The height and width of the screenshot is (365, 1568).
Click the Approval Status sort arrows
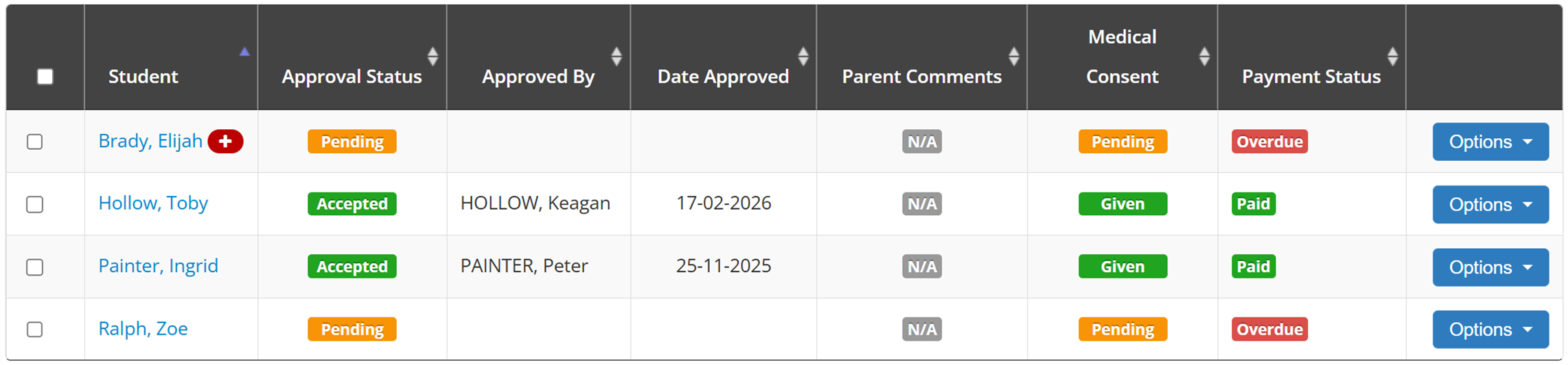click(433, 56)
